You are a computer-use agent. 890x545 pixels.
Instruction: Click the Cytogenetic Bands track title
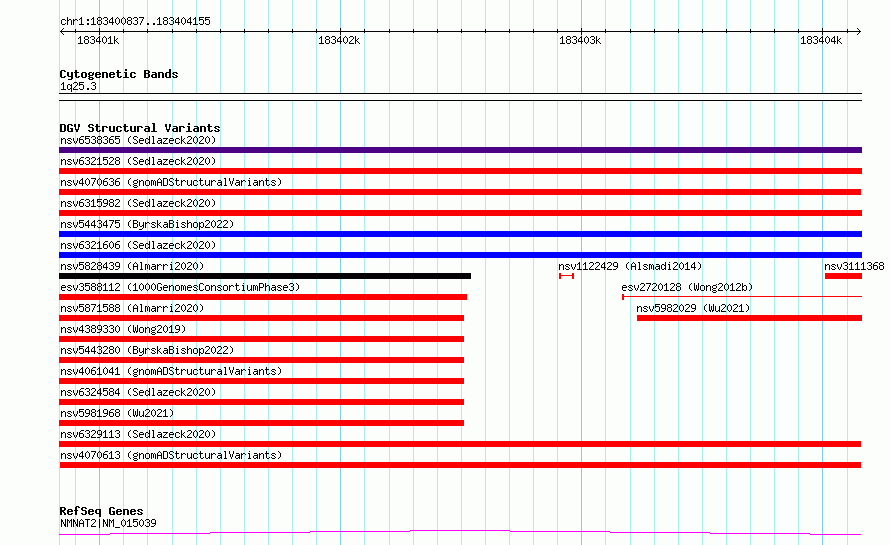[x=119, y=74]
